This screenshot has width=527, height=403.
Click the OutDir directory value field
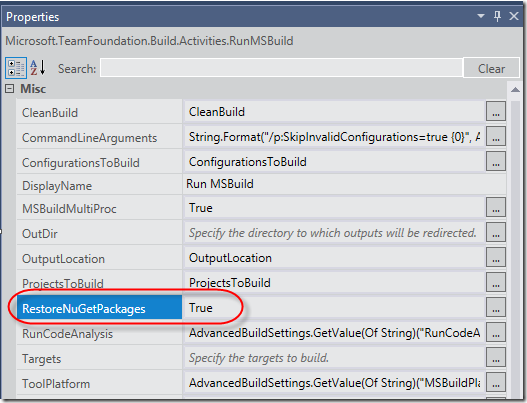(334, 232)
